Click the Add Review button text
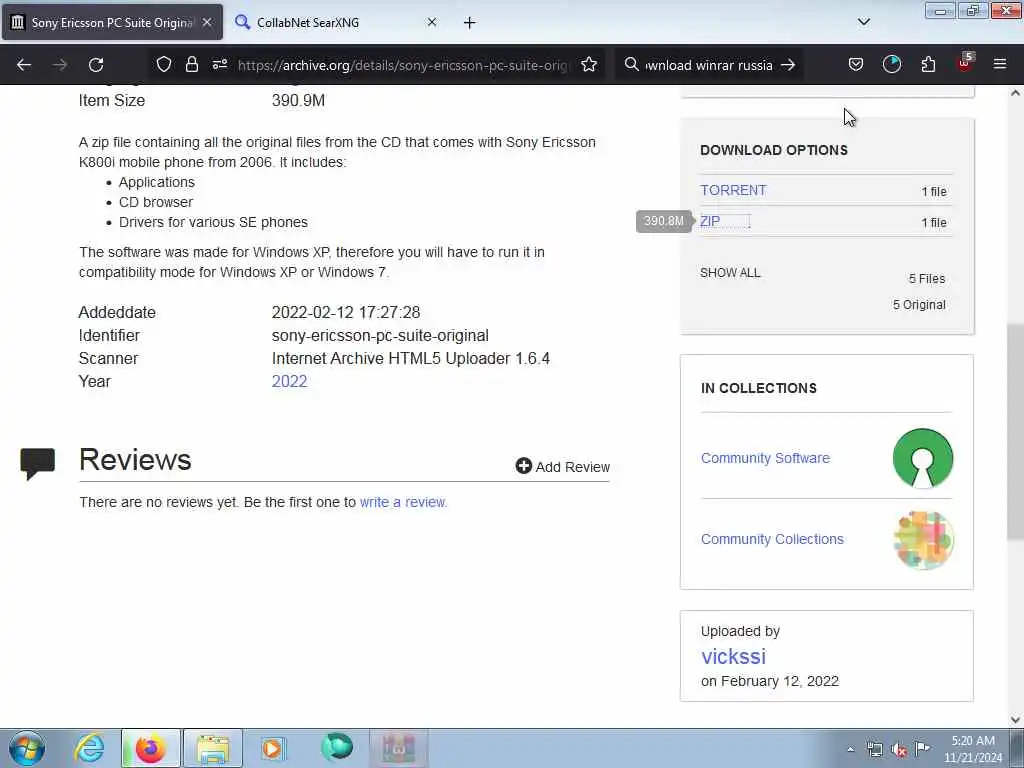Screen dimensions: 1024x768 [573, 467]
